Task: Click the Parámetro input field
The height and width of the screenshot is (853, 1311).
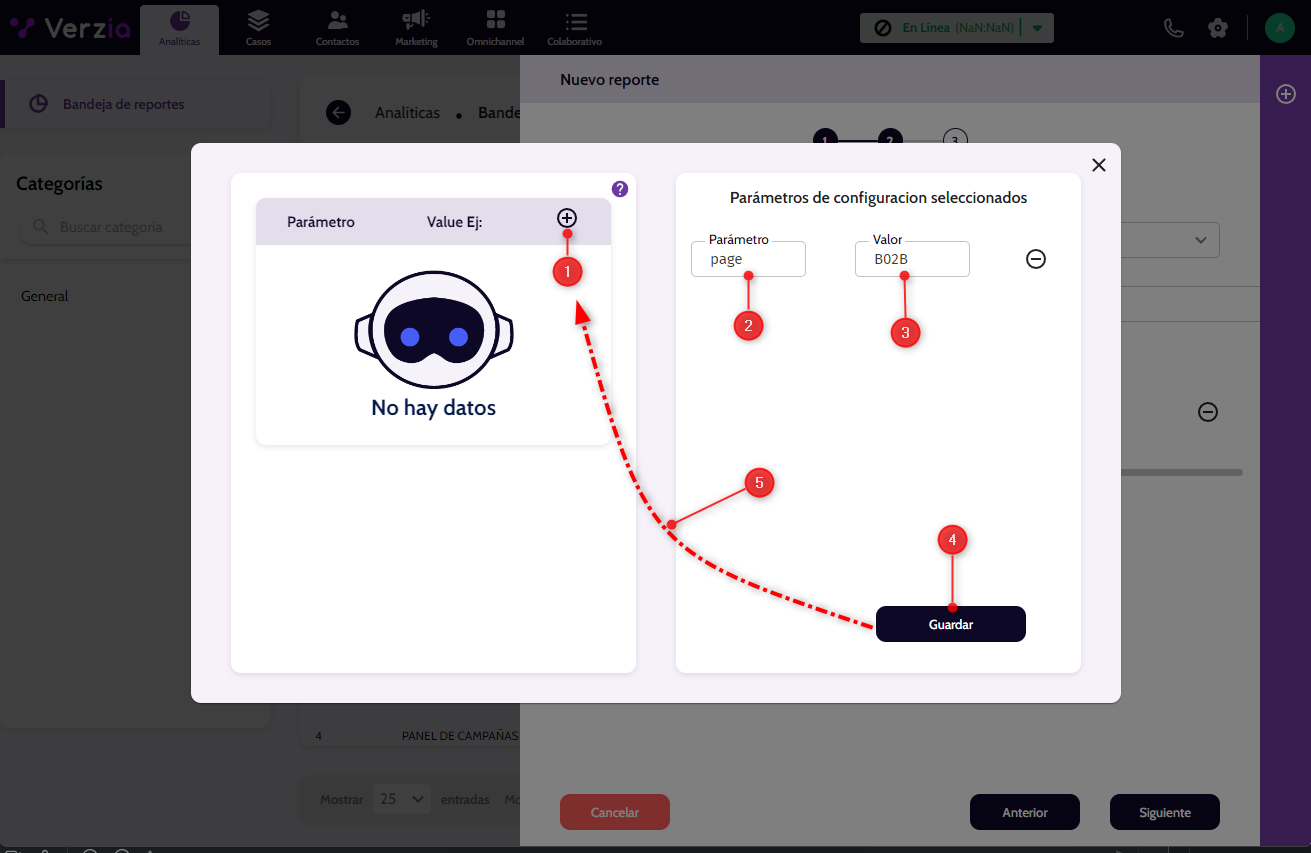Action: click(x=748, y=260)
